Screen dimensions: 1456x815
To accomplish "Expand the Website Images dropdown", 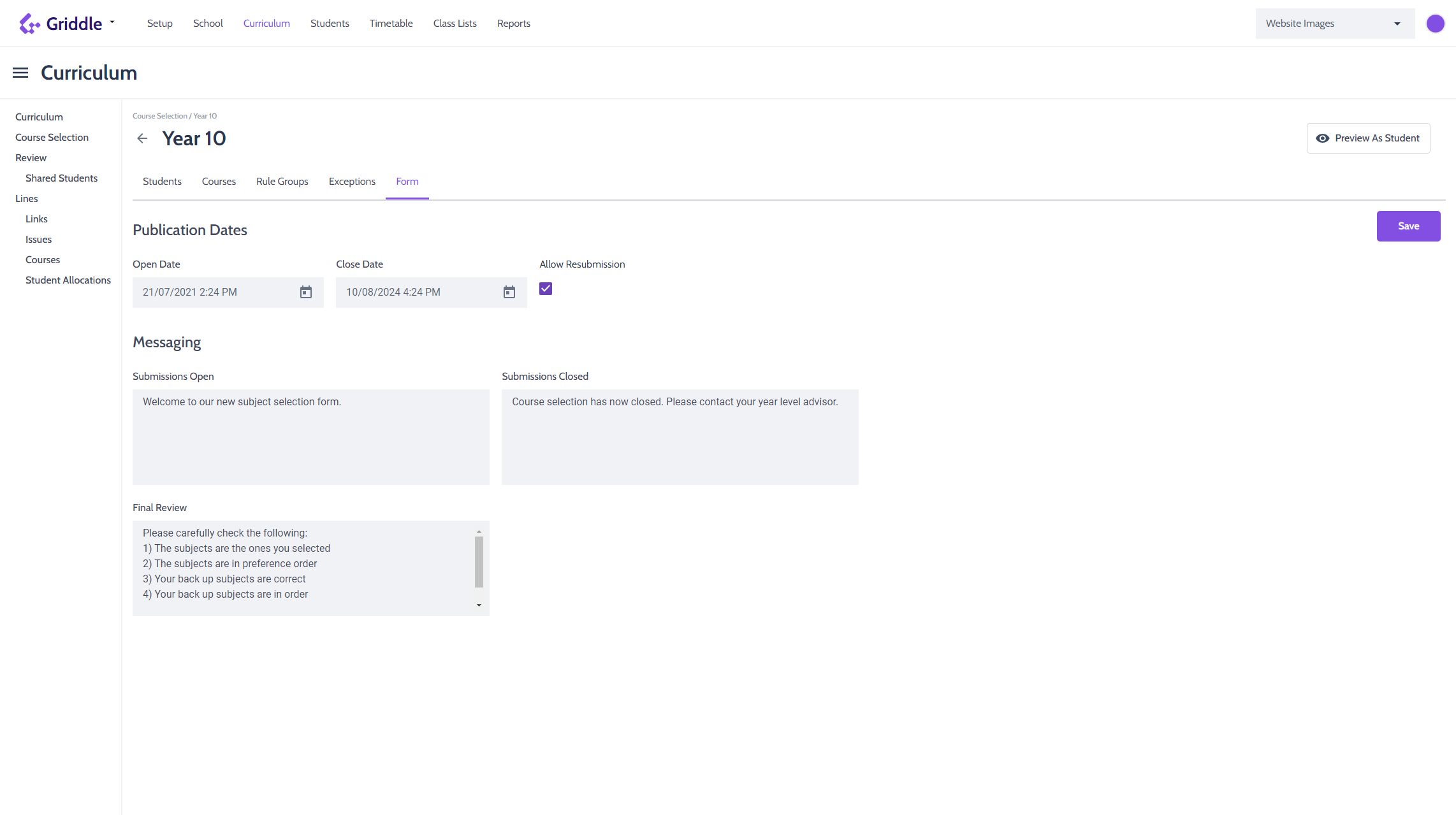I will tap(1335, 24).
